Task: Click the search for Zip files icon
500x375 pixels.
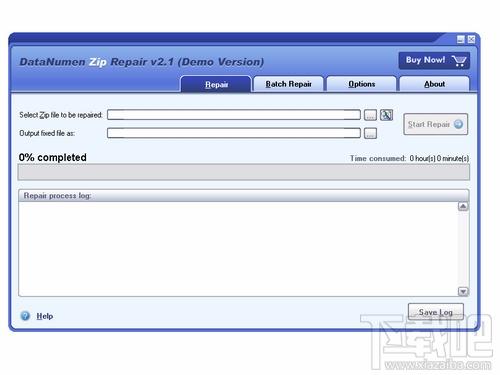Action: pyautogui.click(x=387, y=115)
